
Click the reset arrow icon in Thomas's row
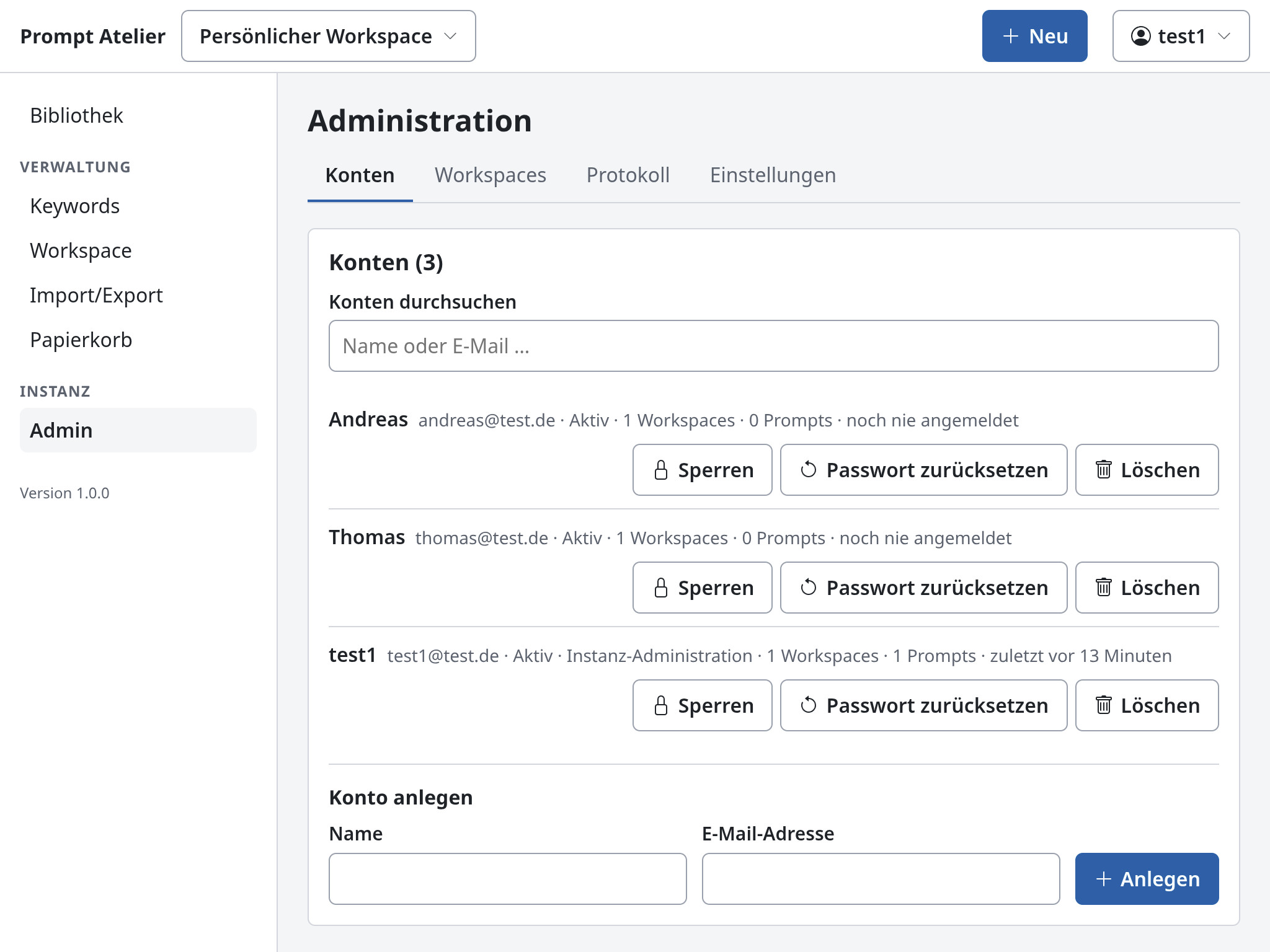[x=809, y=588]
